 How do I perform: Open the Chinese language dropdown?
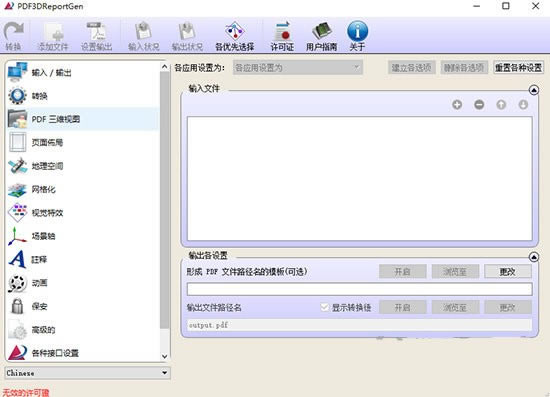point(87,373)
